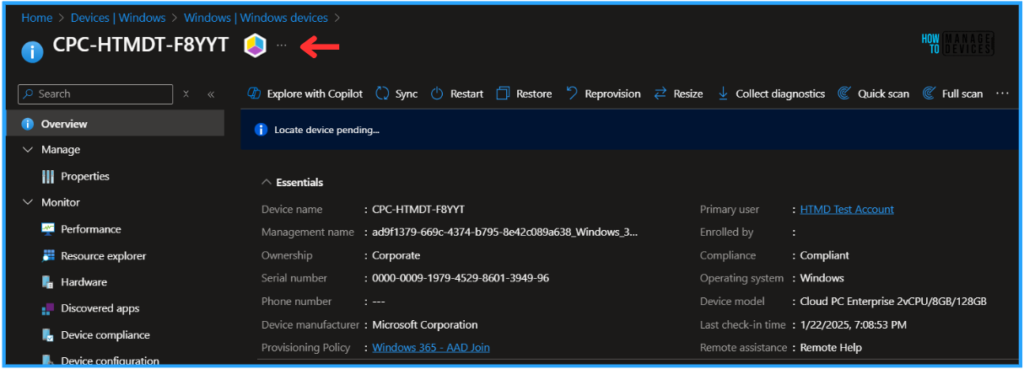Click the Restart toolbar button label
This screenshot has width=1024, height=369.
[x=467, y=94]
